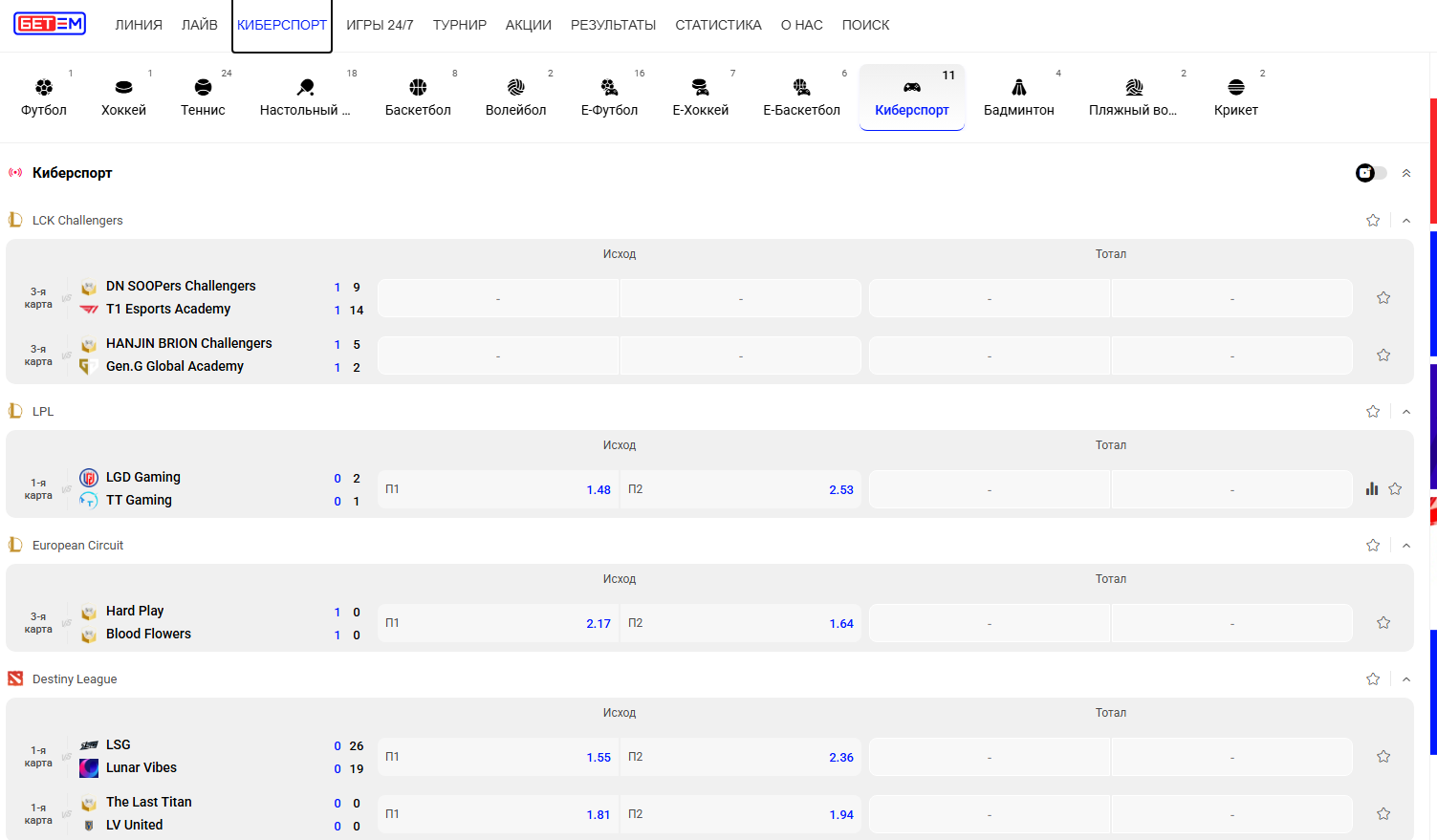This screenshot has width=1437, height=840.
Task: Select the Хоккей sport icon
Action: point(123,97)
